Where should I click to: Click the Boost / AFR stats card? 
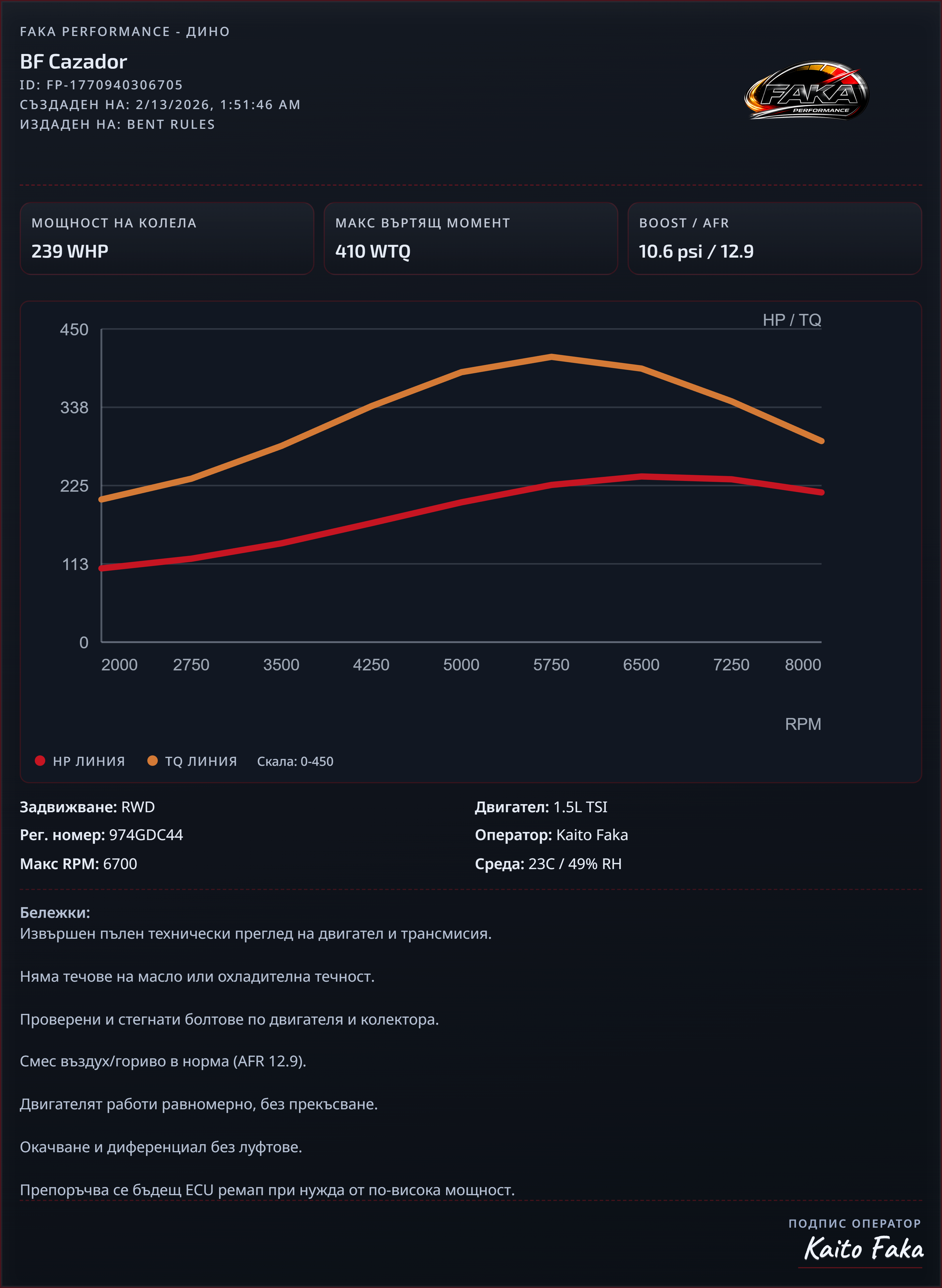774,238
